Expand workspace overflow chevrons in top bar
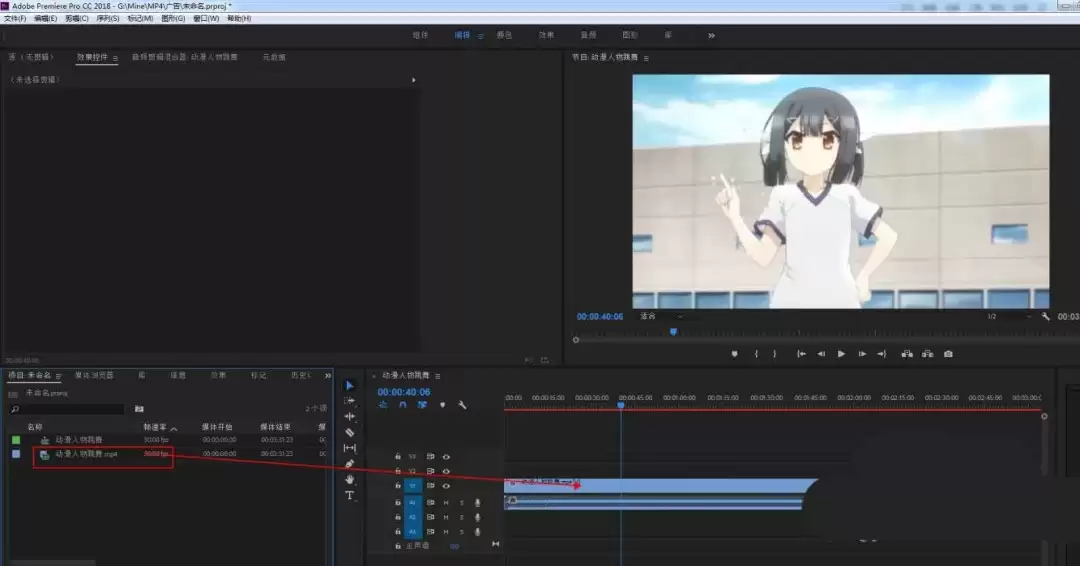1080x566 pixels. point(712,36)
